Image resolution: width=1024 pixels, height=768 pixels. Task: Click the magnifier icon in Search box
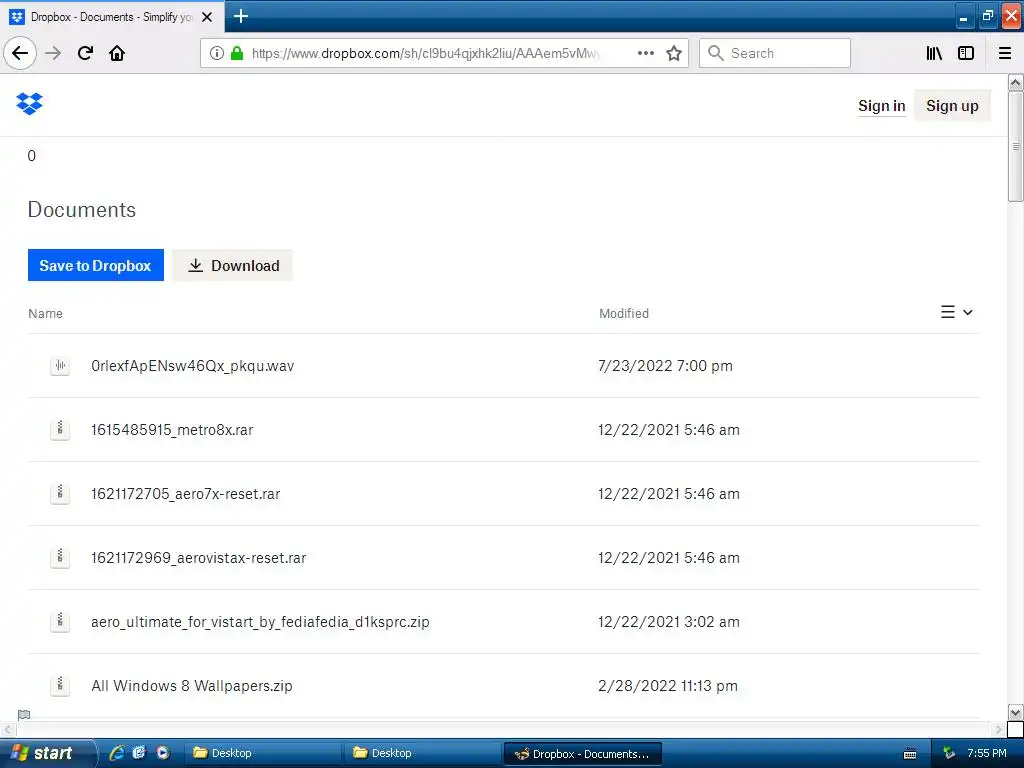(x=716, y=53)
